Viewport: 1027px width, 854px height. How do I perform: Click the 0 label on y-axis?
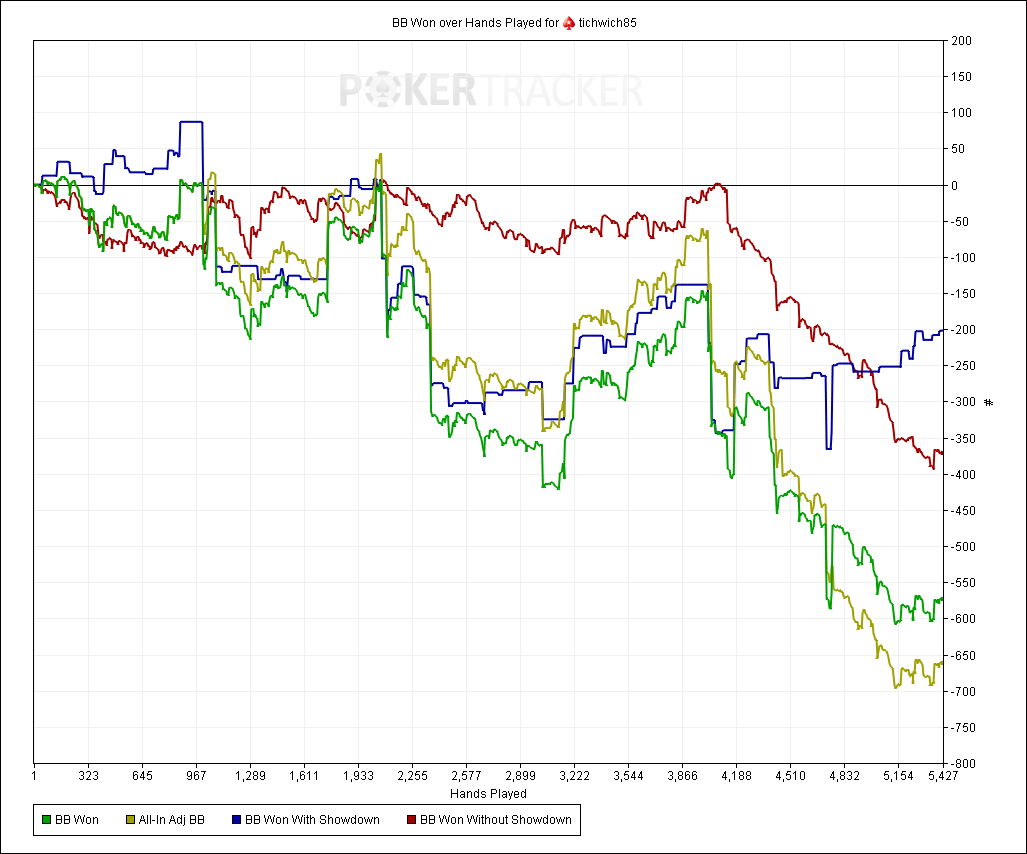coord(954,185)
